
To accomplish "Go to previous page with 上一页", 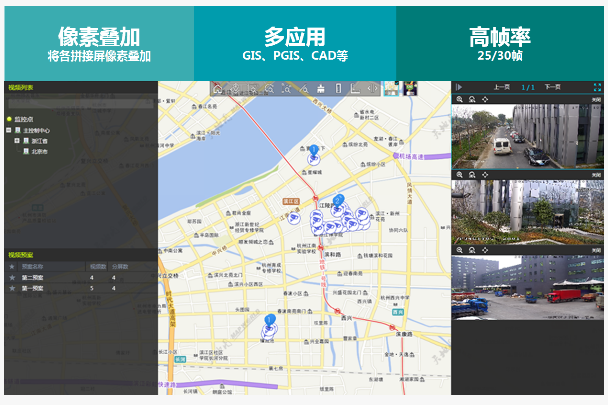I will point(503,88).
